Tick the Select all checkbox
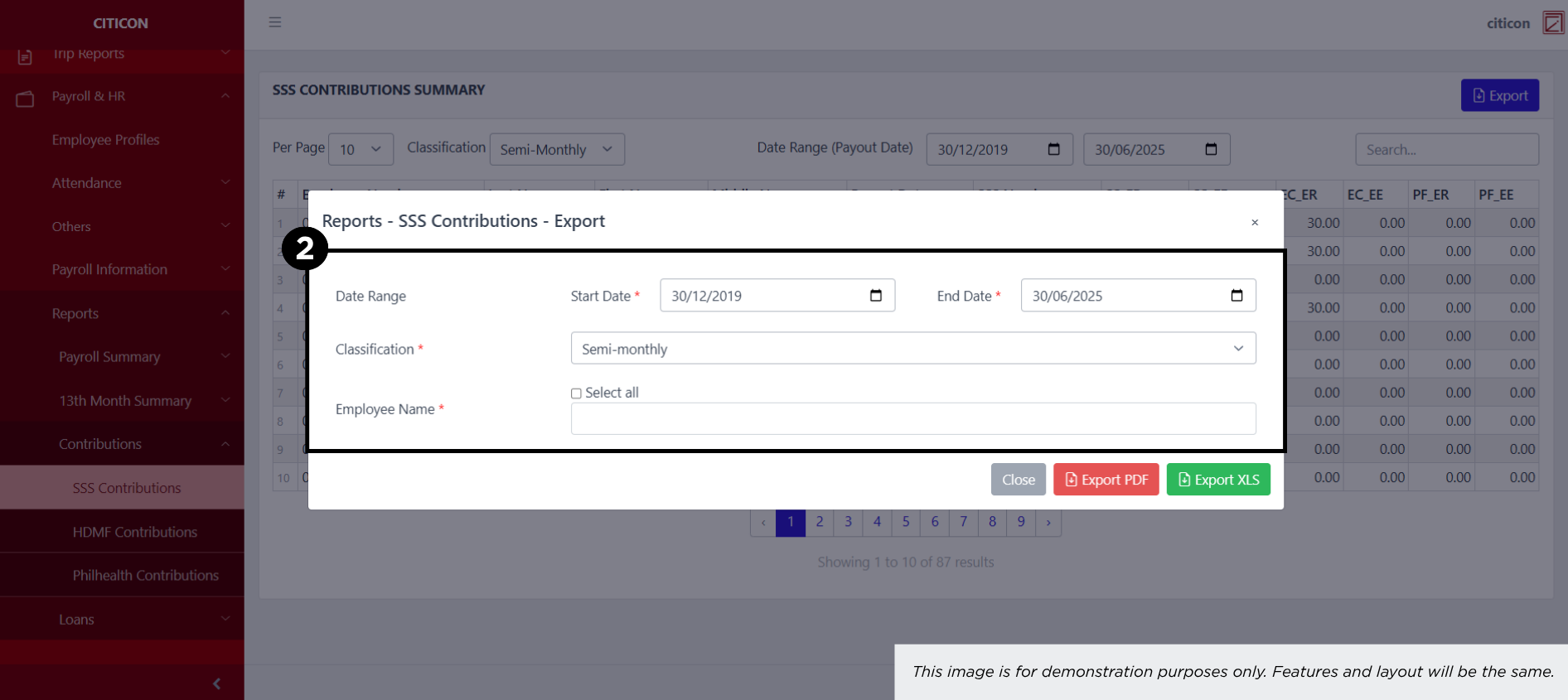This screenshot has height=700, width=1568. coord(576,393)
